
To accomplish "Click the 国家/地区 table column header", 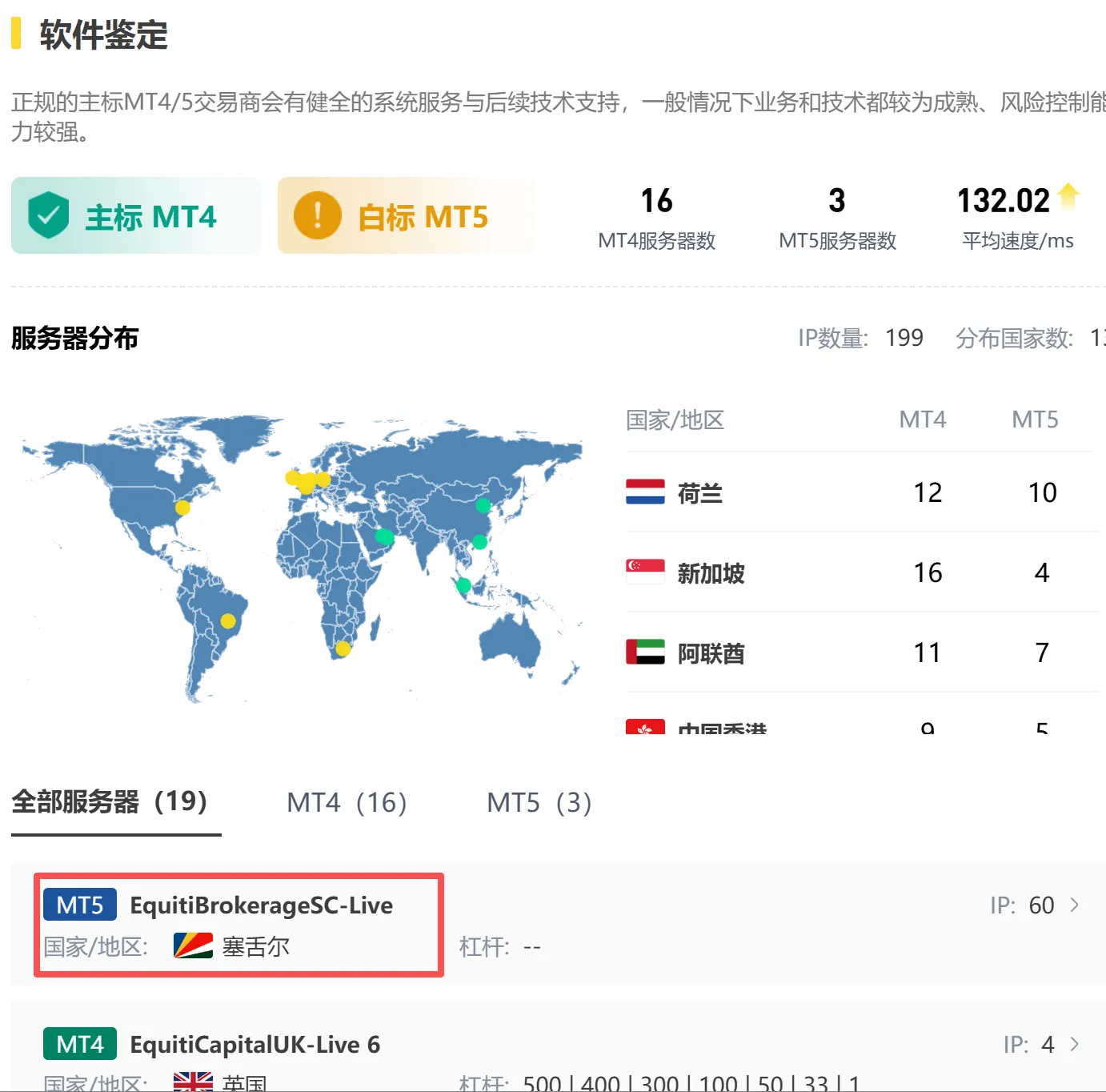I will [x=675, y=420].
